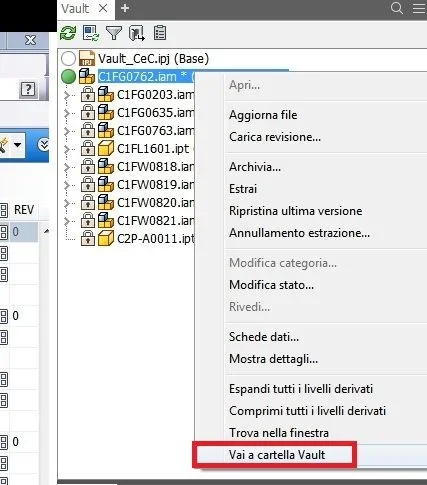427x485 pixels.
Task: Click the empty status circle beside Vault_CeC.ipj
Action: tap(68, 59)
